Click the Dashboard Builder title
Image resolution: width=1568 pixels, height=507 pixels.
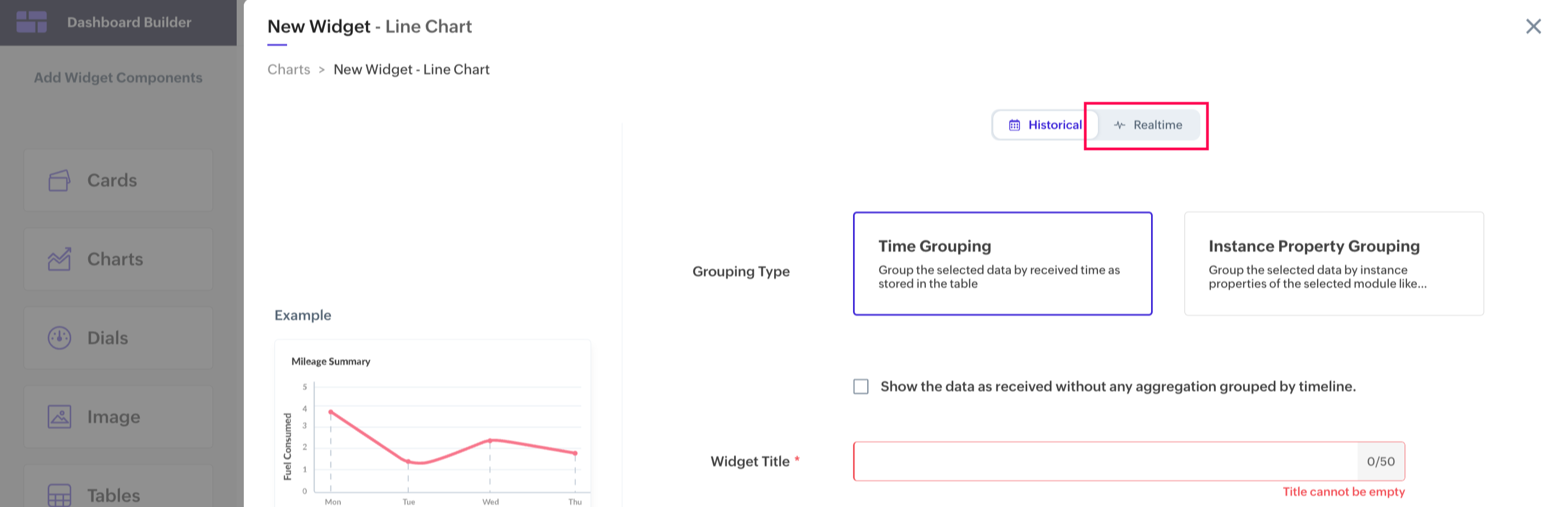pos(129,22)
